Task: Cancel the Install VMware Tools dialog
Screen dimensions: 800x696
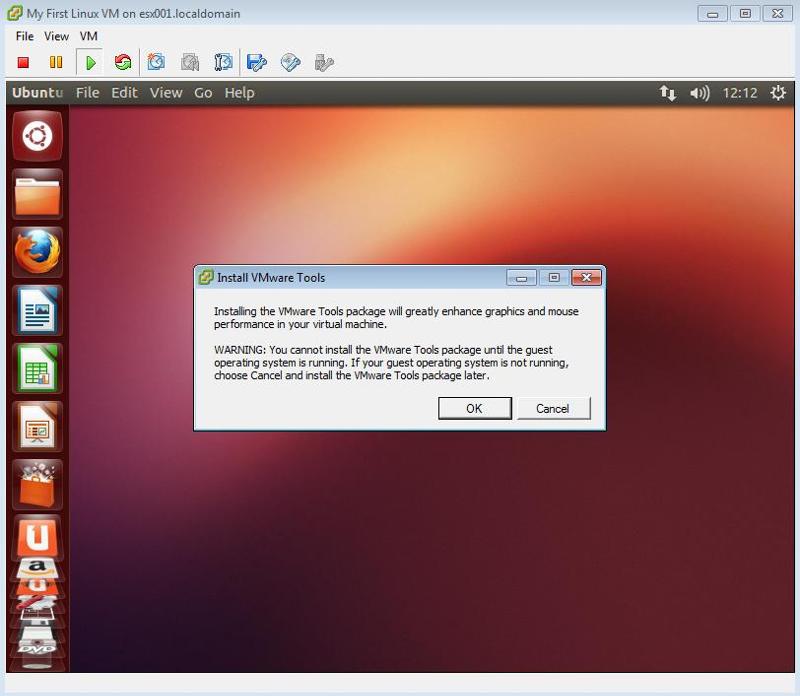Action: pyautogui.click(x=553, y=408)
